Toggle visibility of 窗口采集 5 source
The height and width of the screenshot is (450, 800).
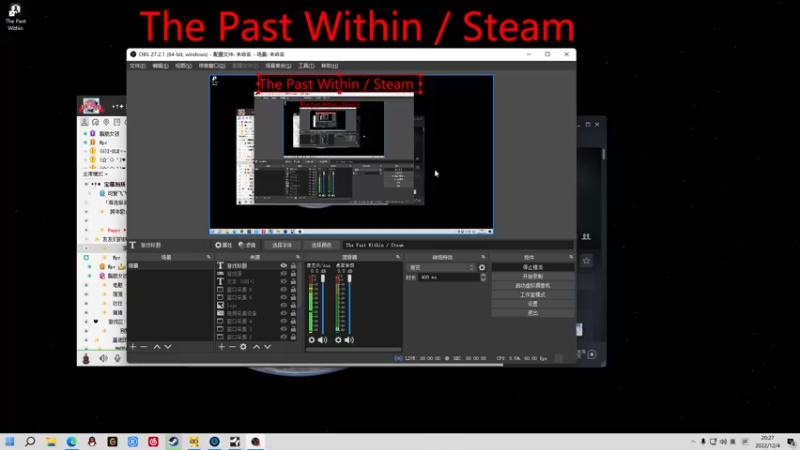284,297
